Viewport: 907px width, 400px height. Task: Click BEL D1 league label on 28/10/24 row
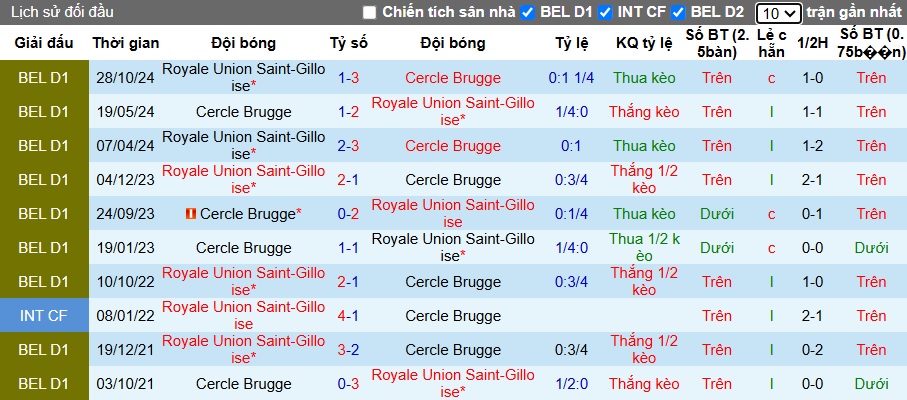point(45,78)
